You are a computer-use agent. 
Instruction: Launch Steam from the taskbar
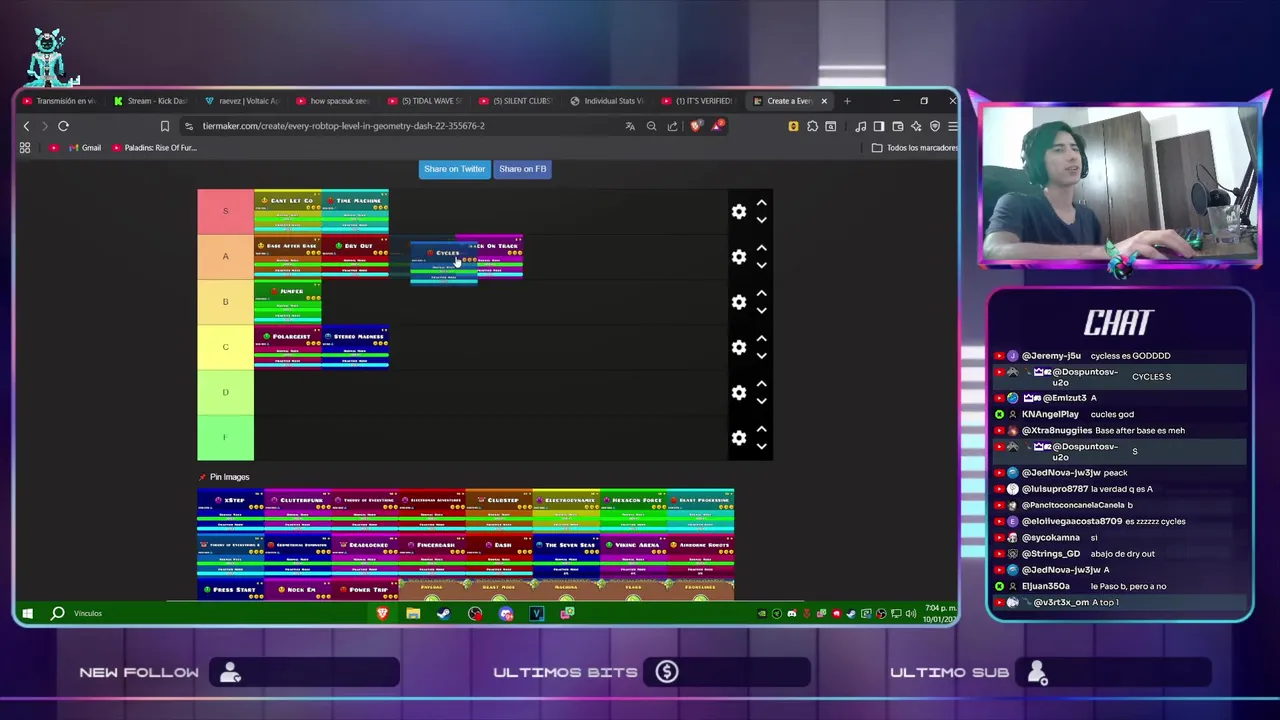(x=444, y=613)
